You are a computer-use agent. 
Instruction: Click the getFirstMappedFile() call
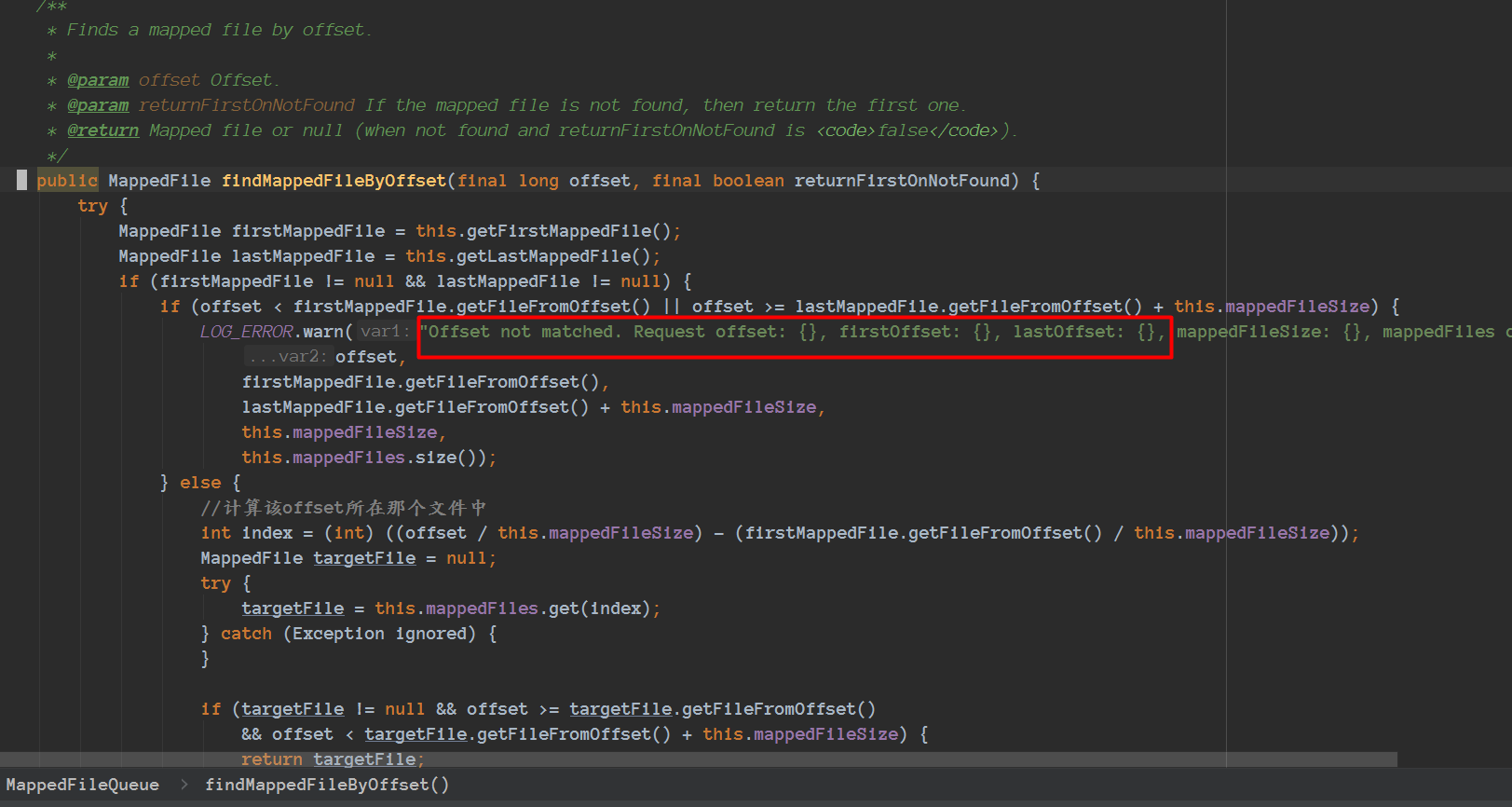[x=568, y=231]
